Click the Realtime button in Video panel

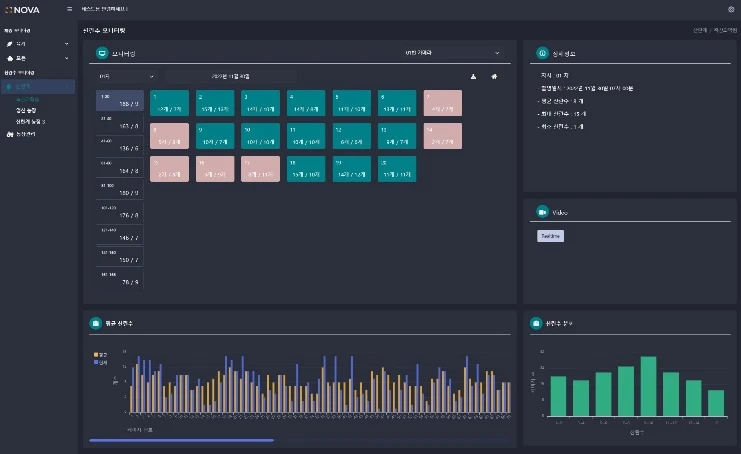550,236
